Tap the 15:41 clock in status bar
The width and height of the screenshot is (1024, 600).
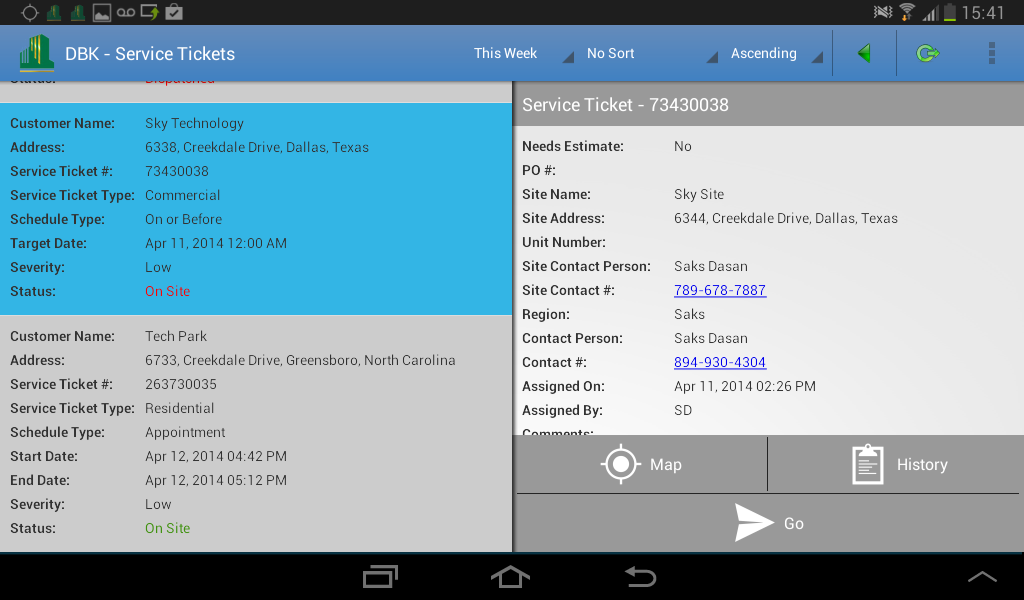point(983,12)
